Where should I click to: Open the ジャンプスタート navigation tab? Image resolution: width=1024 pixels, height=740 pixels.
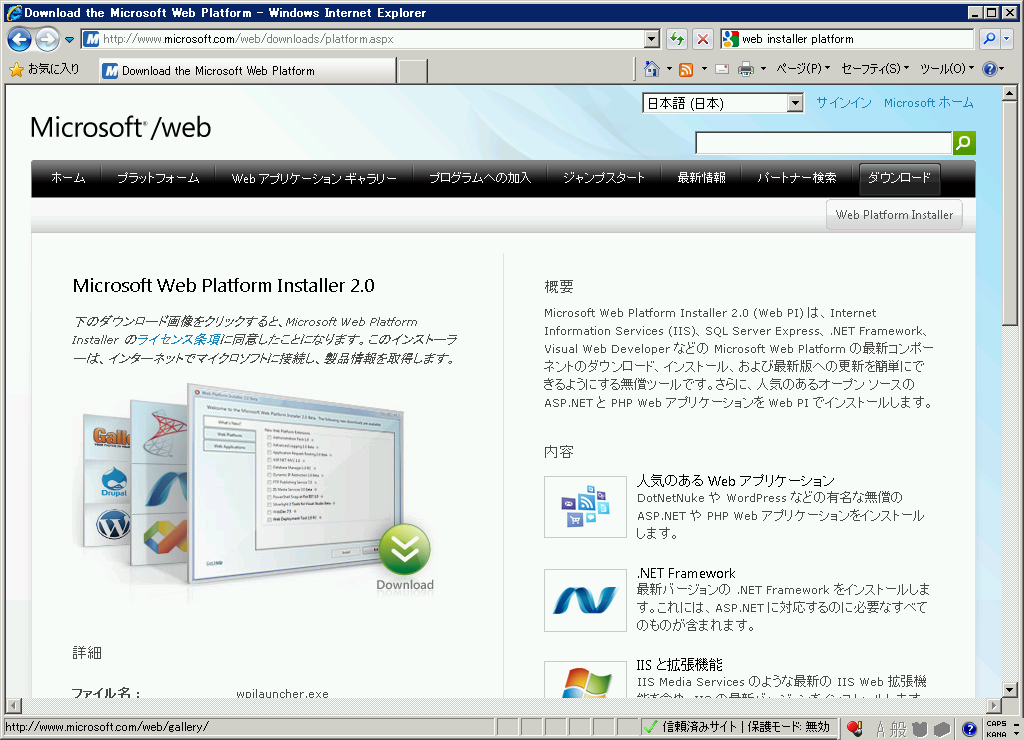click(x=603, y=178)
